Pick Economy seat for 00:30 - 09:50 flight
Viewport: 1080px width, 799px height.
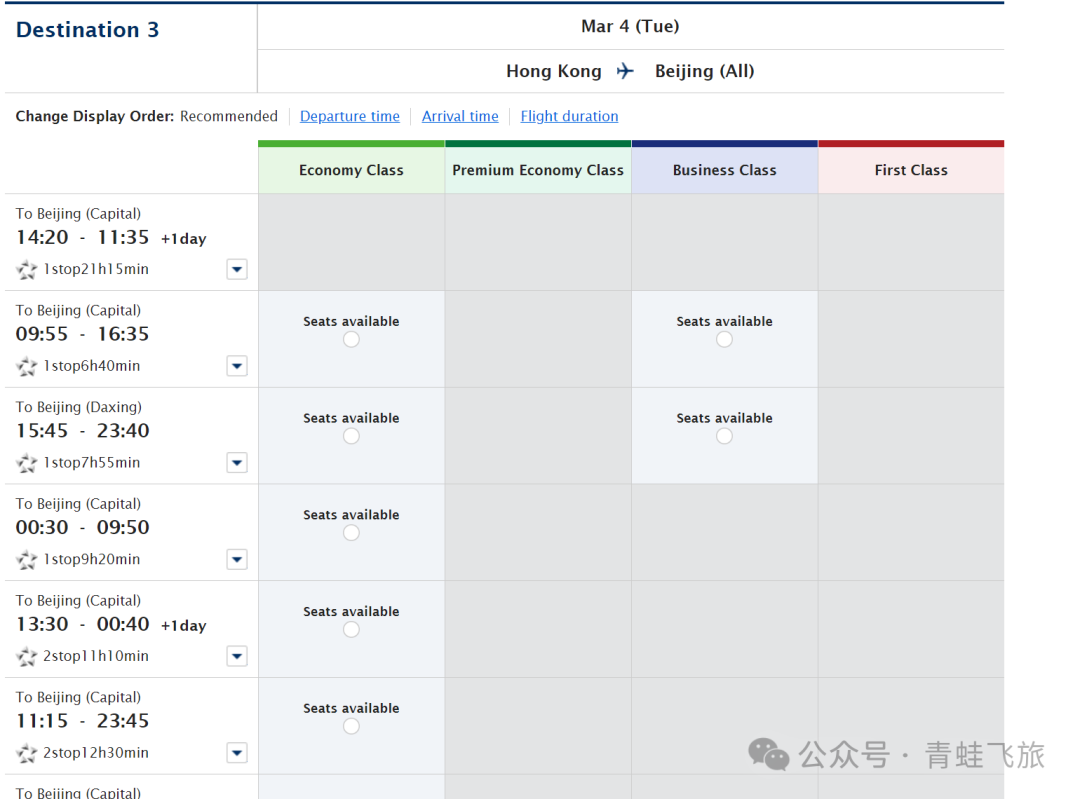point(351,533)
